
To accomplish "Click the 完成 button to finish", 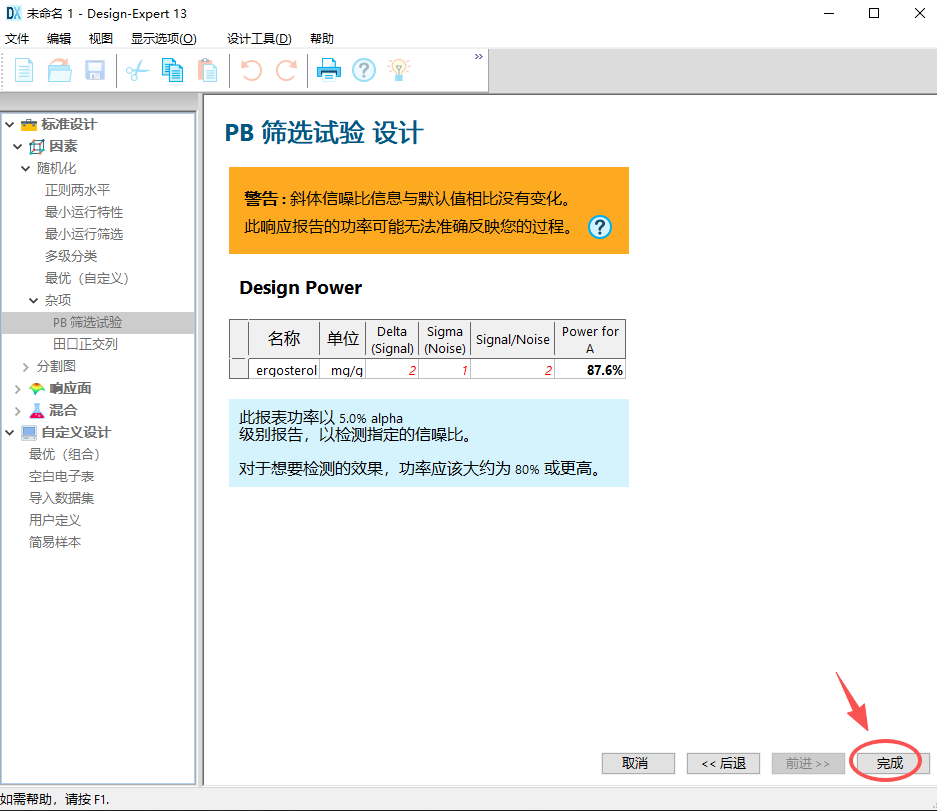I will (x=888, y=762).
